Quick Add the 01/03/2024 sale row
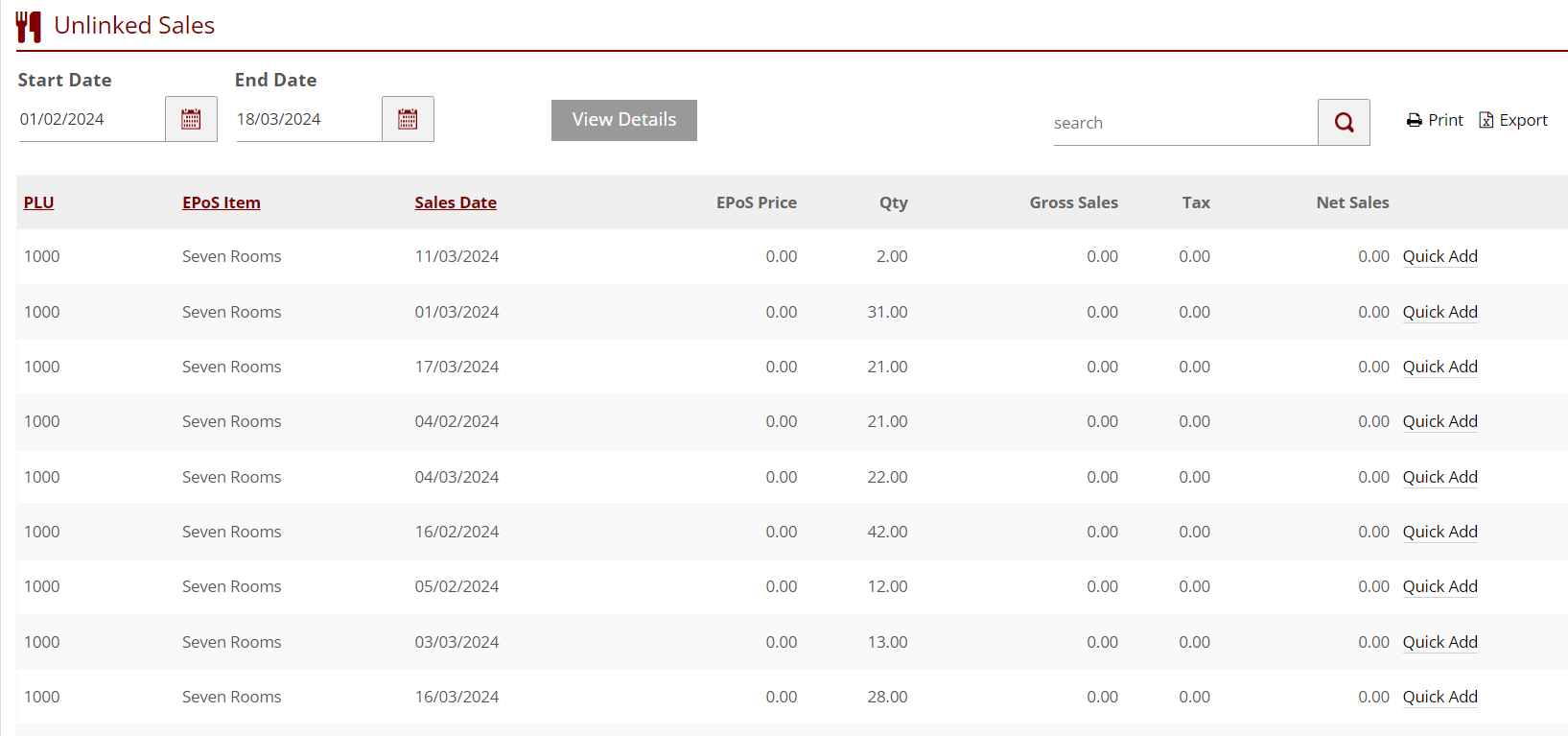This screenshot has width=1568, height=736. tap(1439, 312)
